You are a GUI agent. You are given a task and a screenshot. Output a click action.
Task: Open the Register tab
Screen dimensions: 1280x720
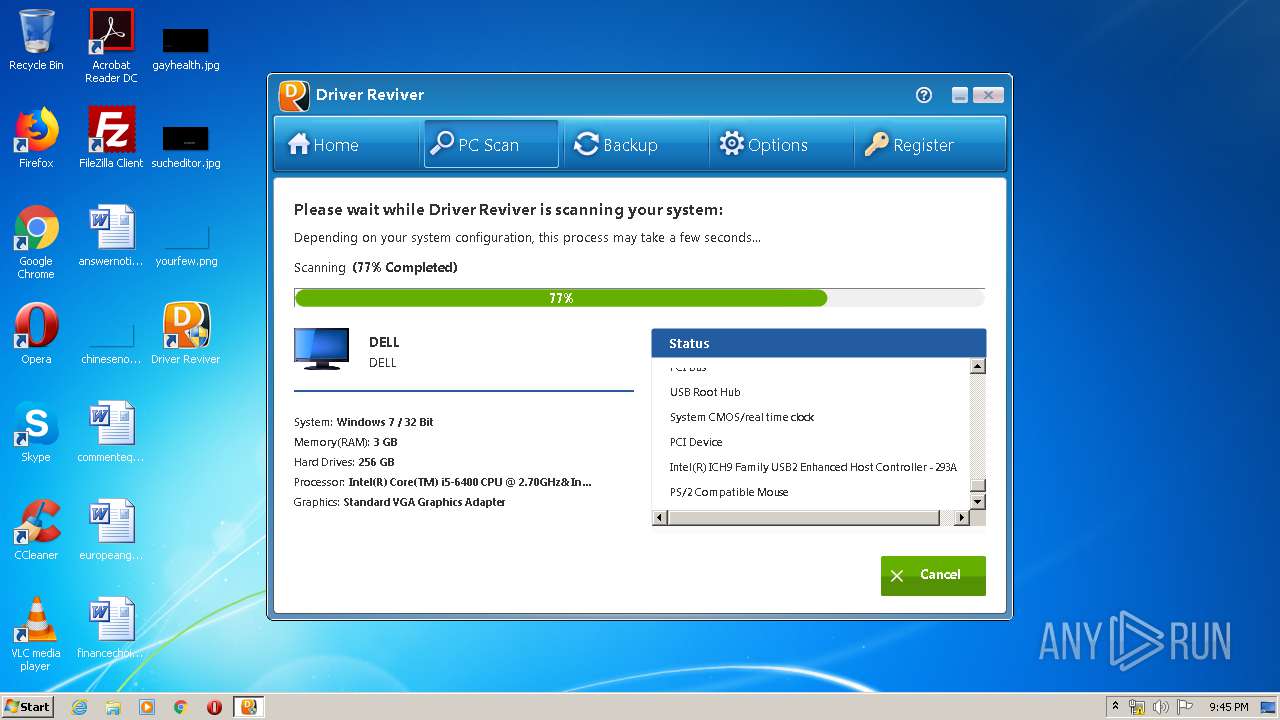[x=929, y=145]
